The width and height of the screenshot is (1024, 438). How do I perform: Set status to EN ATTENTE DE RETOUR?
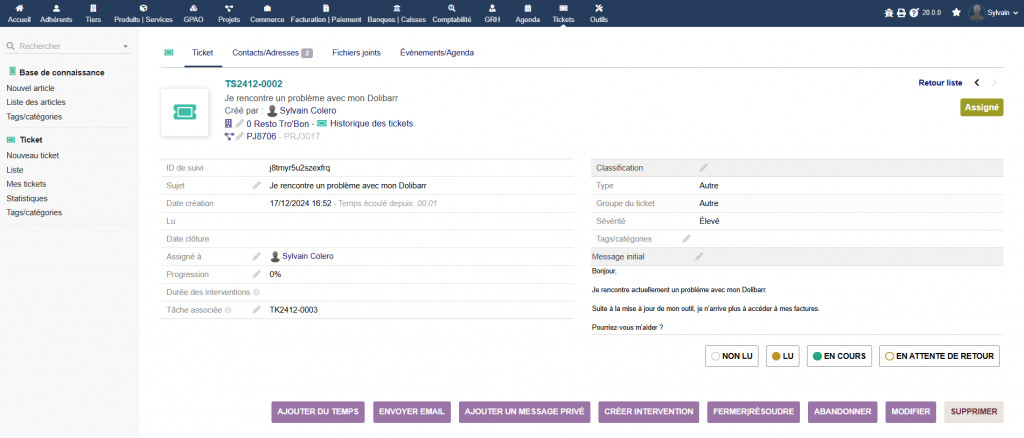click(x=939, y=356)
